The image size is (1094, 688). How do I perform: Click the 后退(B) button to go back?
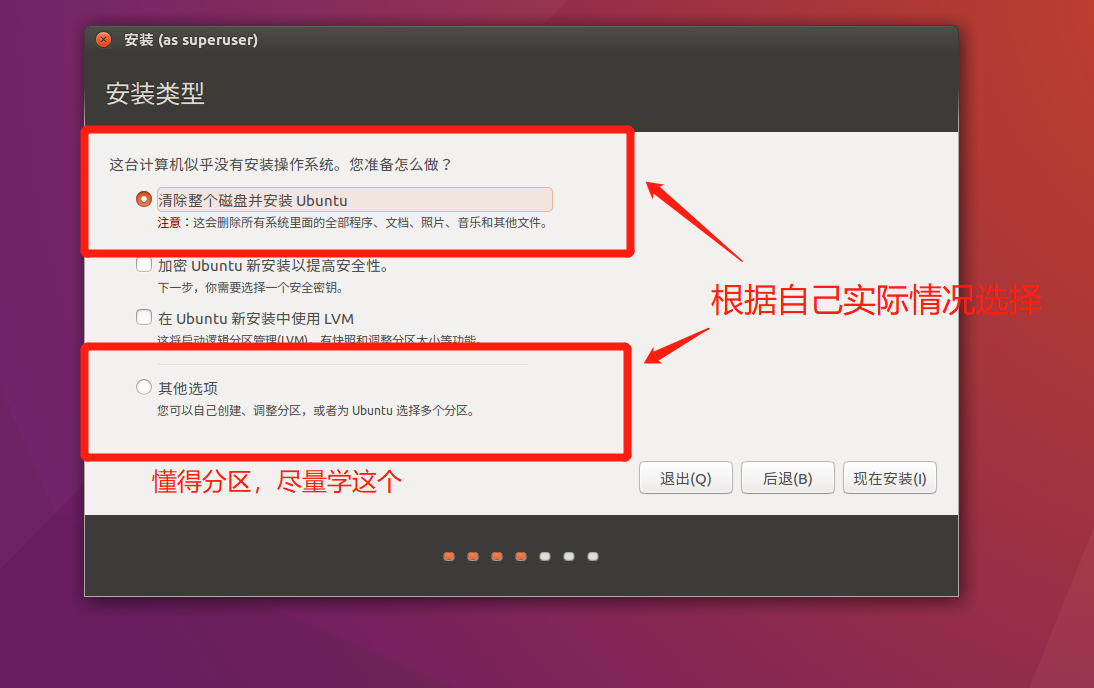point(787,477)
